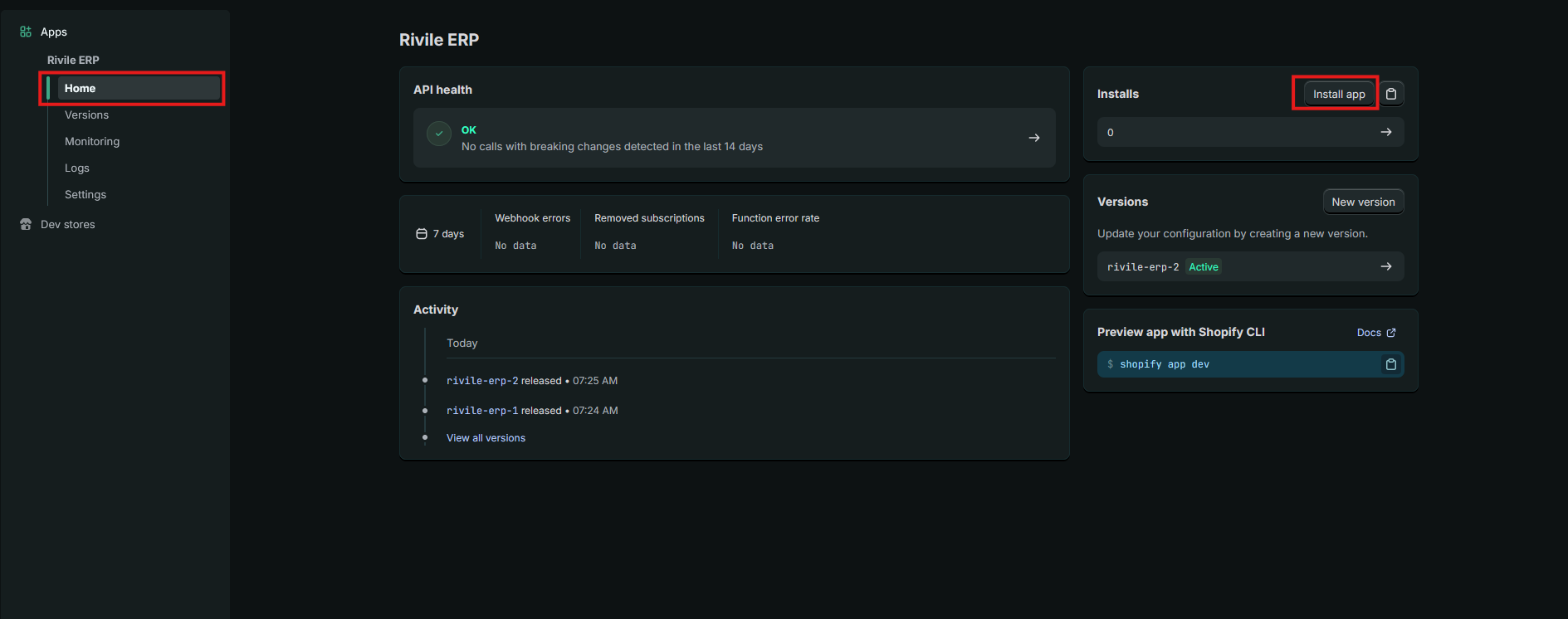Open the Apps section in sidebar
1568x619 pixels.
pos(54,32)
